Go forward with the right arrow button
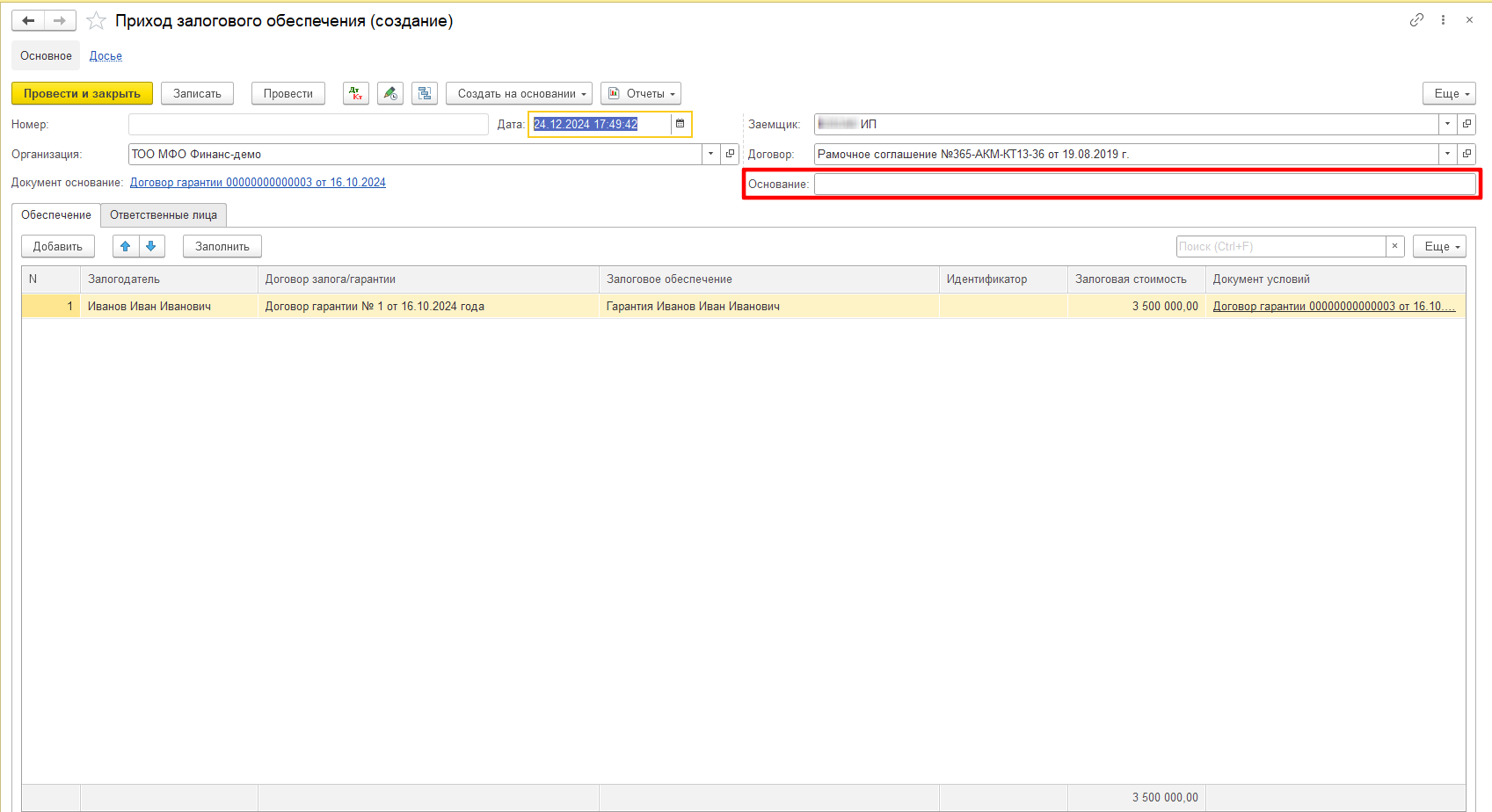Image resolution: width=1492 pixels, height=812 pixels. pyautogui.click(x=60, y=20)
